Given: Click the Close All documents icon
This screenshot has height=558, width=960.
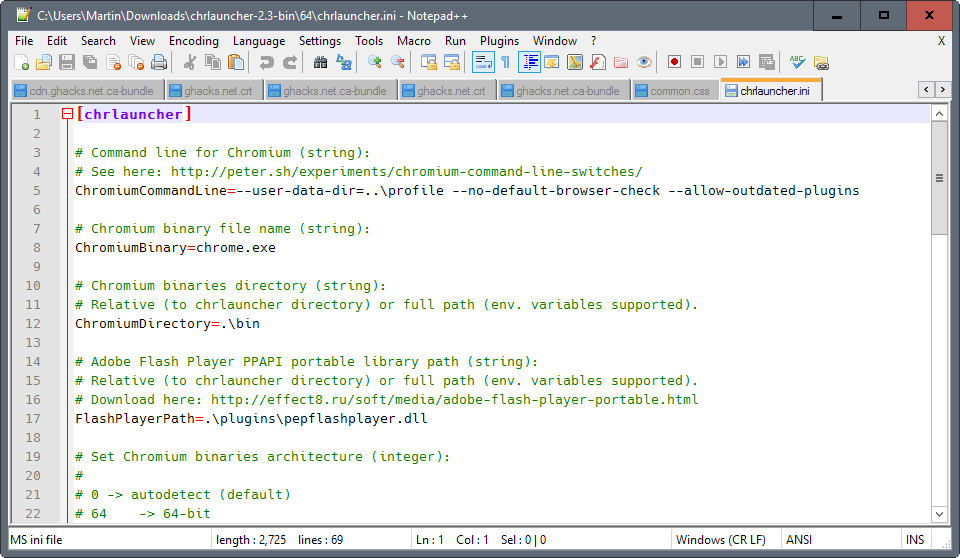Looking at the screenshot, I should pos(136,62).
